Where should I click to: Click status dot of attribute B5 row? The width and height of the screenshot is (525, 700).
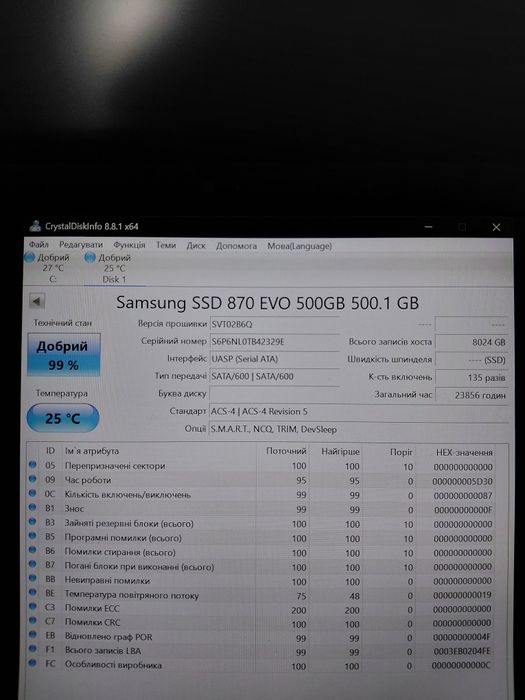(32, 536)
